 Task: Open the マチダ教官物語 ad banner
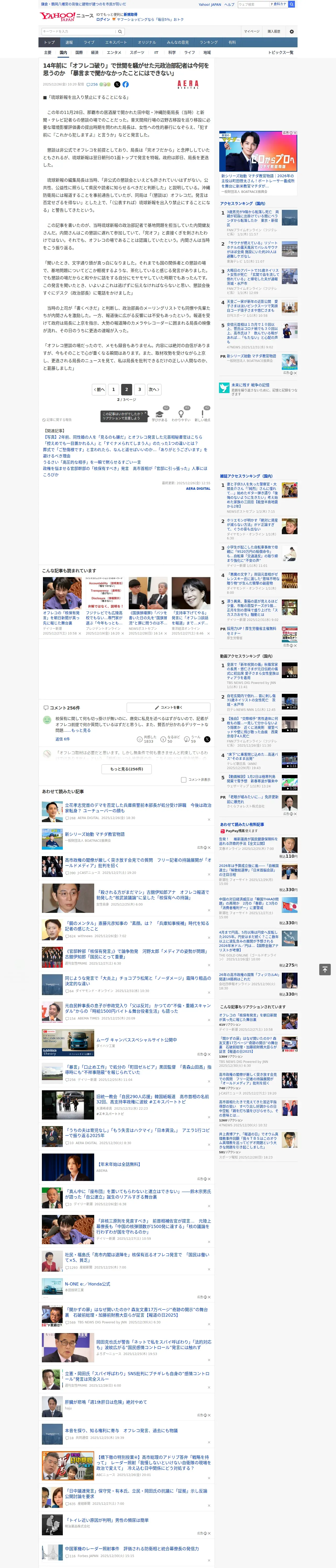pyautogui.click(x=259, y=152)
